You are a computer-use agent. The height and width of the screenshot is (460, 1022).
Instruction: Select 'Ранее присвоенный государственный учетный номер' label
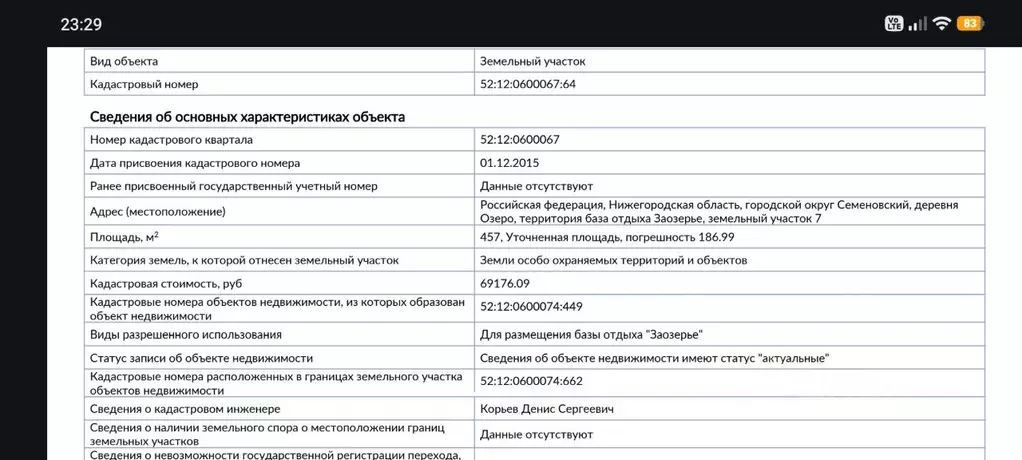pos(233,186)
